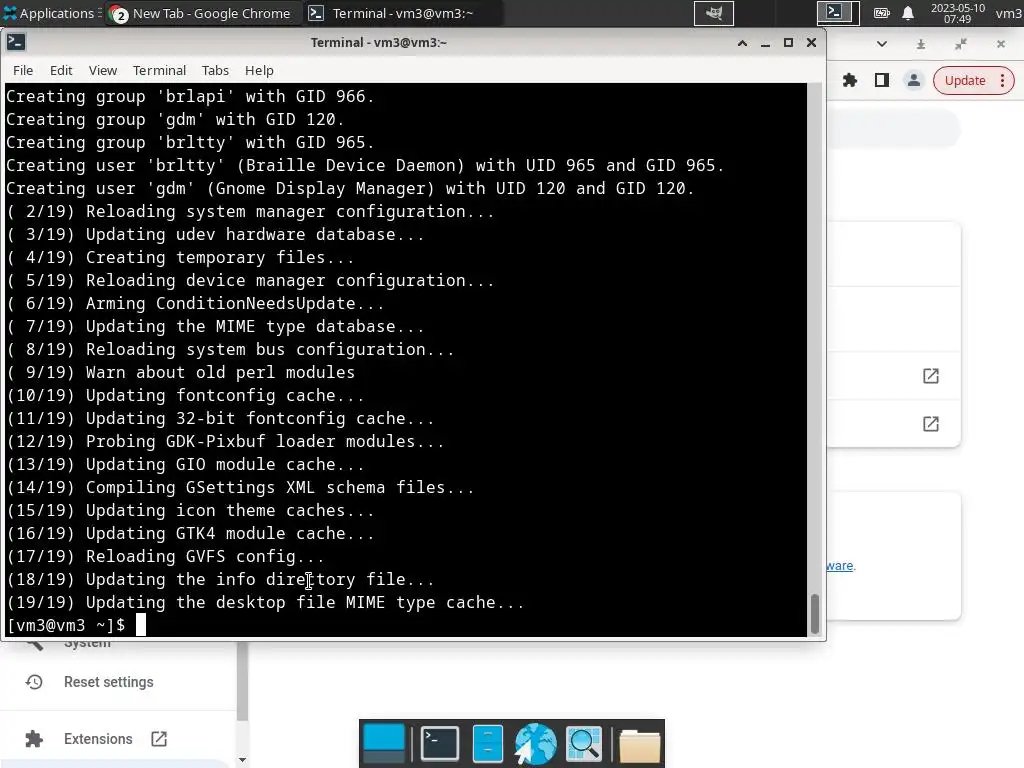Click the text 'Updating GTK4 module cache...'
Viewport: 1024px width, 768px height.
pos(230,533)
